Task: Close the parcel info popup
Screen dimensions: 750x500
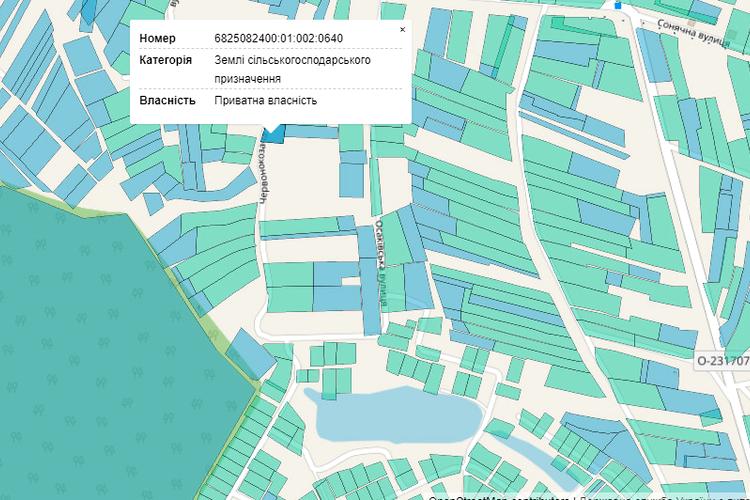Action: coord(402,30)
